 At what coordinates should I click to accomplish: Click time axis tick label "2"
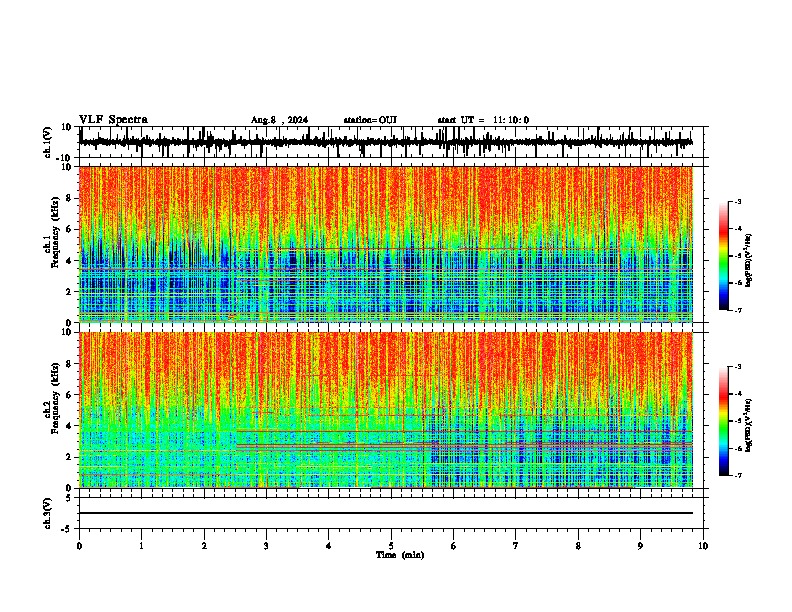(x=204, y=546)
